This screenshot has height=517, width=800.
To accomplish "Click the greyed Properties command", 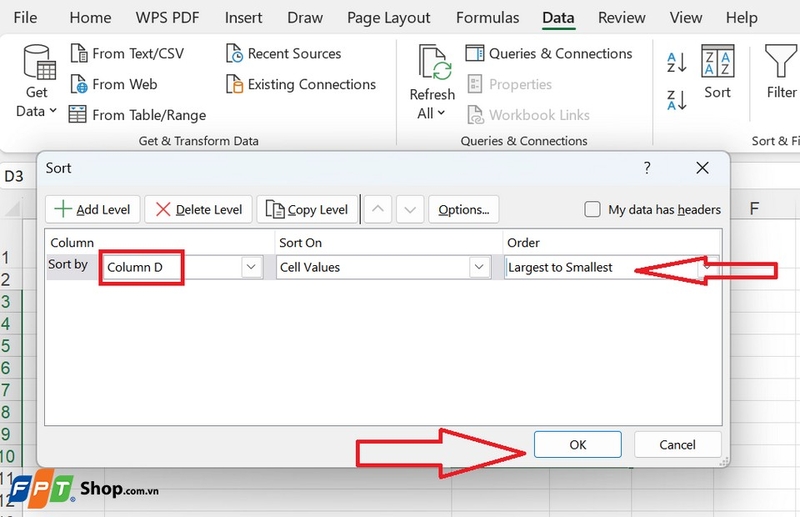I will pyautogui.click(x=510, y=84).
